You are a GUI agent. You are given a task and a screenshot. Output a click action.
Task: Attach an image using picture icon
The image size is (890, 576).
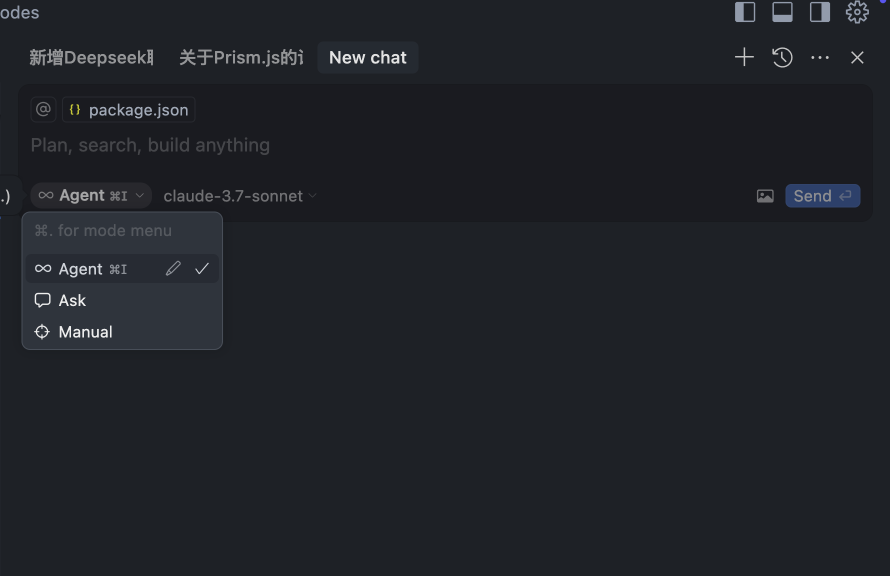(x=765, y=196)
